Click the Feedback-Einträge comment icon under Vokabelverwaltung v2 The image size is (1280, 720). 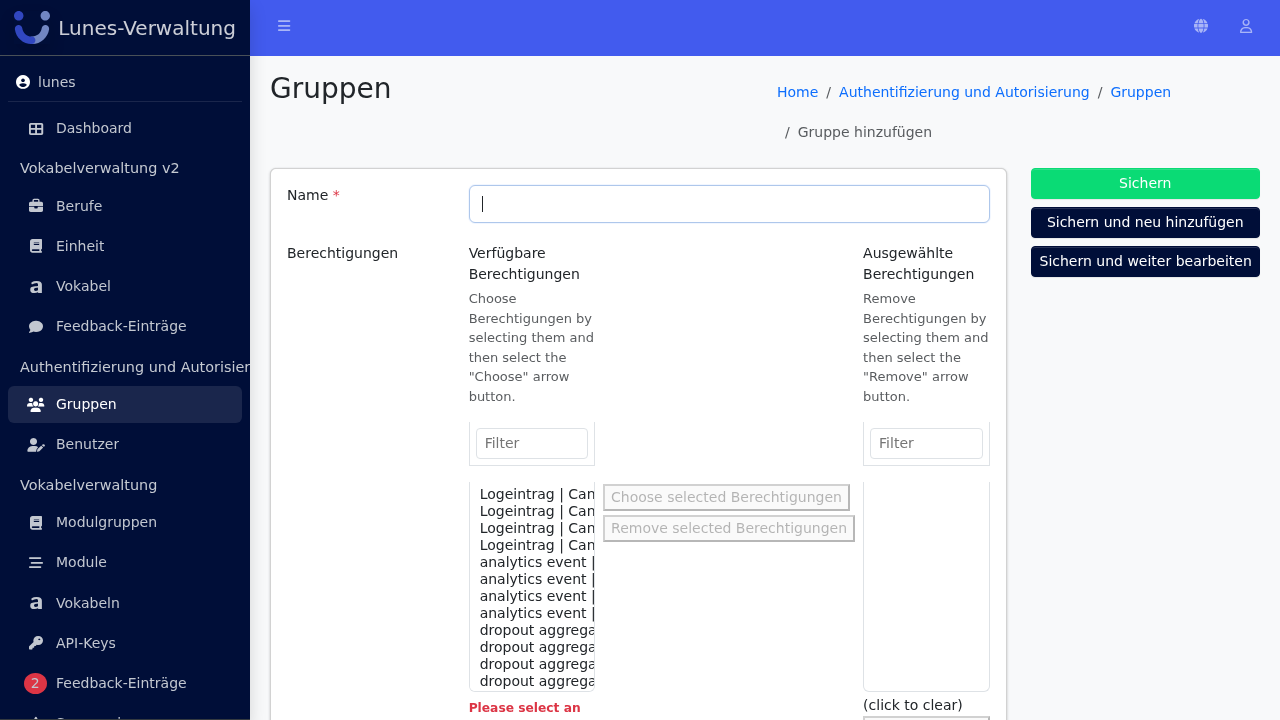(x=36, y=326)
